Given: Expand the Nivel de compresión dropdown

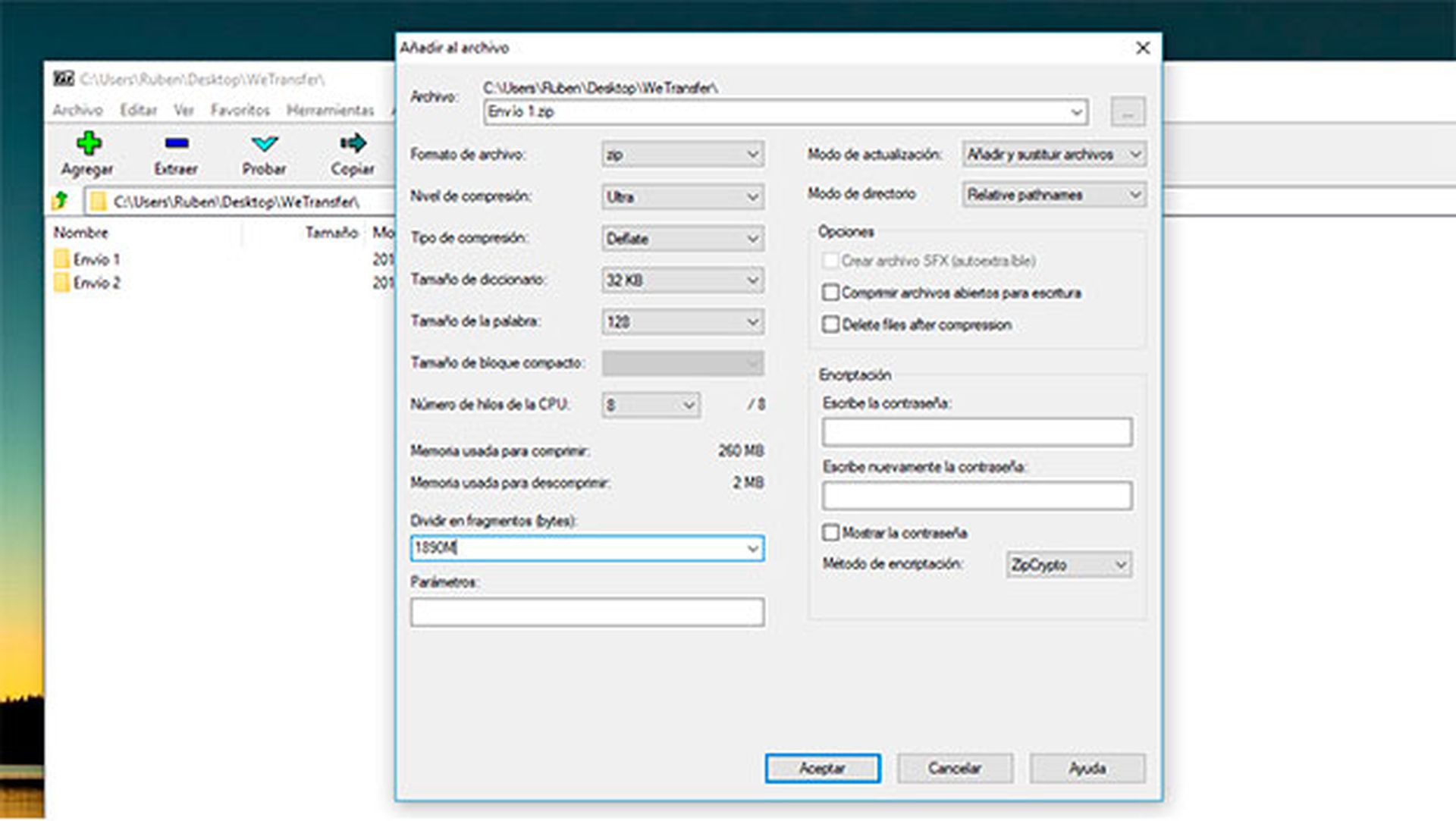Looking at the screenshot, I should click(x=682, y=197).
